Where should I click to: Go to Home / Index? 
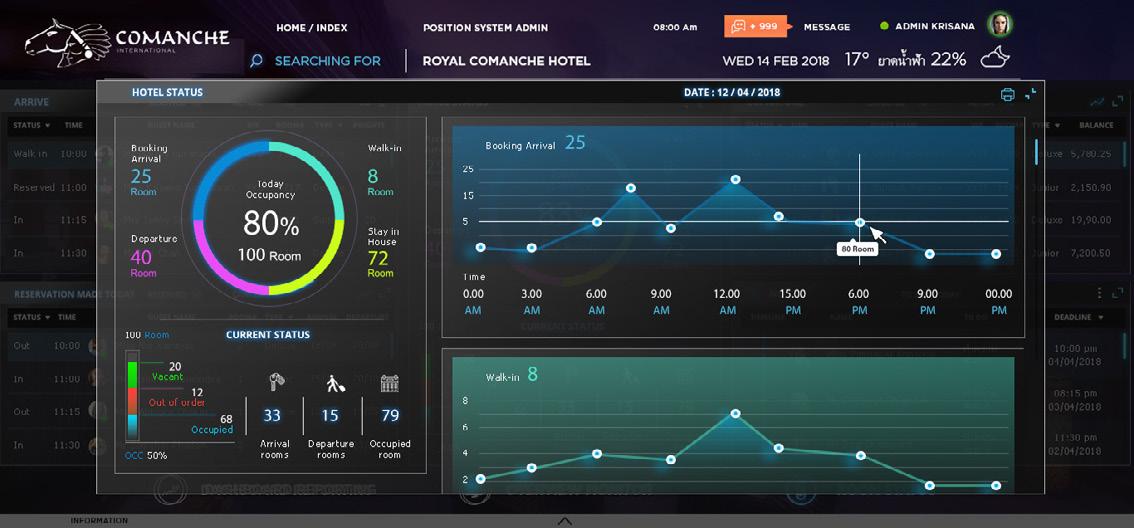[x=312, y=27]
